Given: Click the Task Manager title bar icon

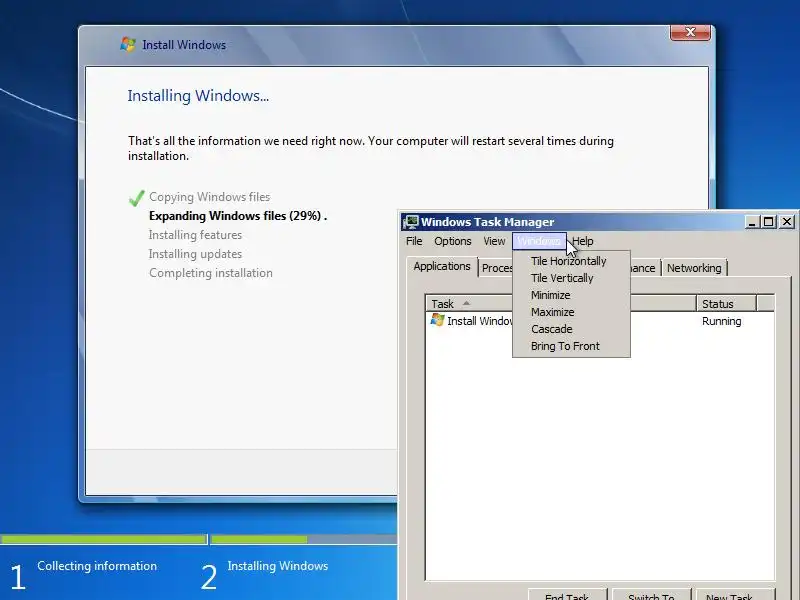Looking at the screenshot, I should pos(411,222).
